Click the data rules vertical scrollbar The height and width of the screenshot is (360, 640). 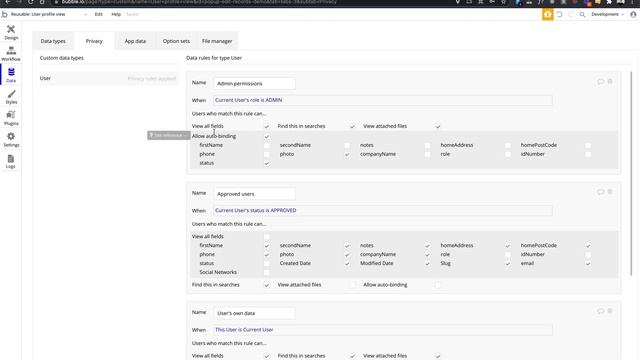tap(631, 173)
